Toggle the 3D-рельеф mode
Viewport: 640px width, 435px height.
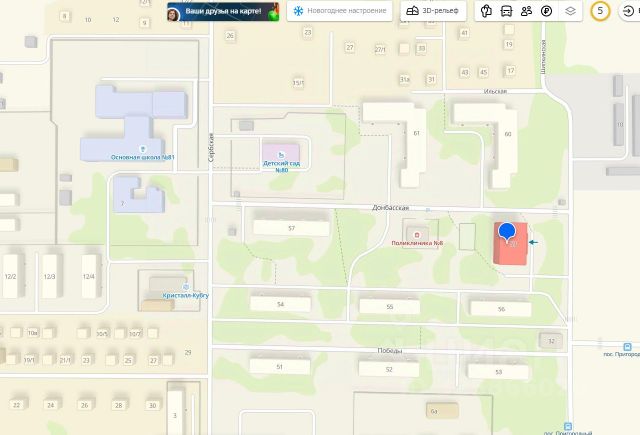(x=433, y=11)
